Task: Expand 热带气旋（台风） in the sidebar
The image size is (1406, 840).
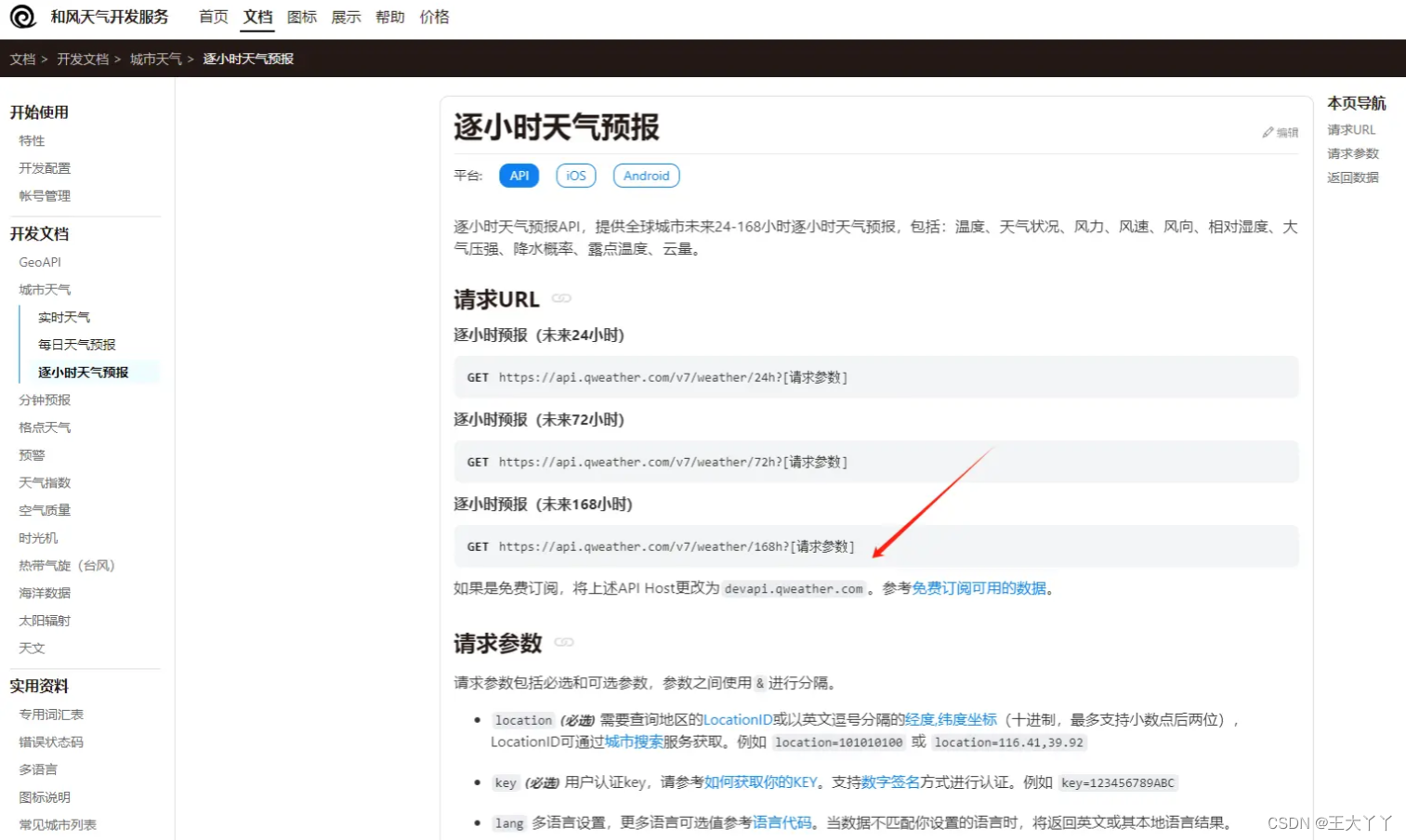Action: (67, 565)
